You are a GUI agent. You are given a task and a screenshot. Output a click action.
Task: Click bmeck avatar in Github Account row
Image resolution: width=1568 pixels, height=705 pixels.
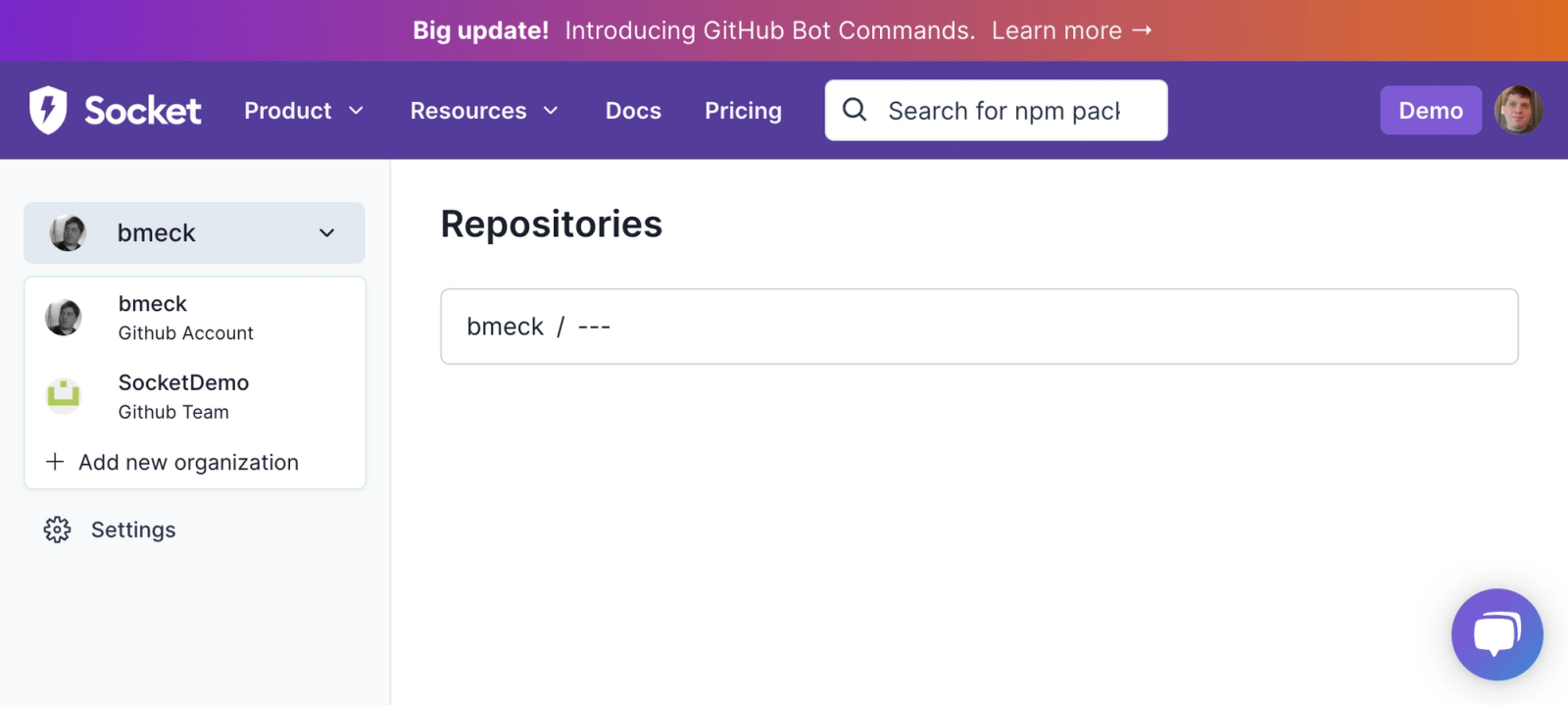(64, 317)
